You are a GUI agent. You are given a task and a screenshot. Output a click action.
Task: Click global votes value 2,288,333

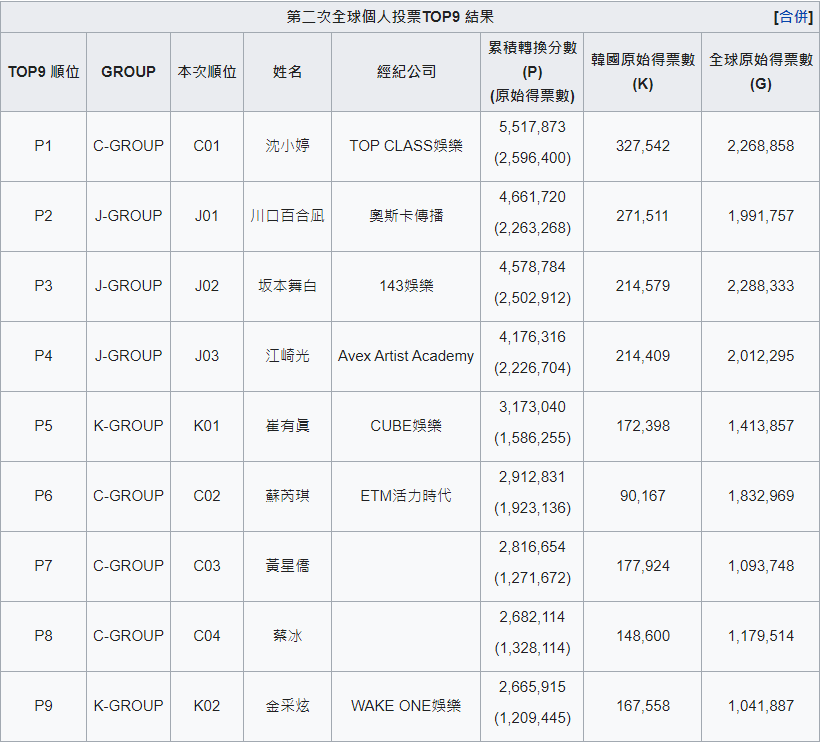(x=761, y=286)
